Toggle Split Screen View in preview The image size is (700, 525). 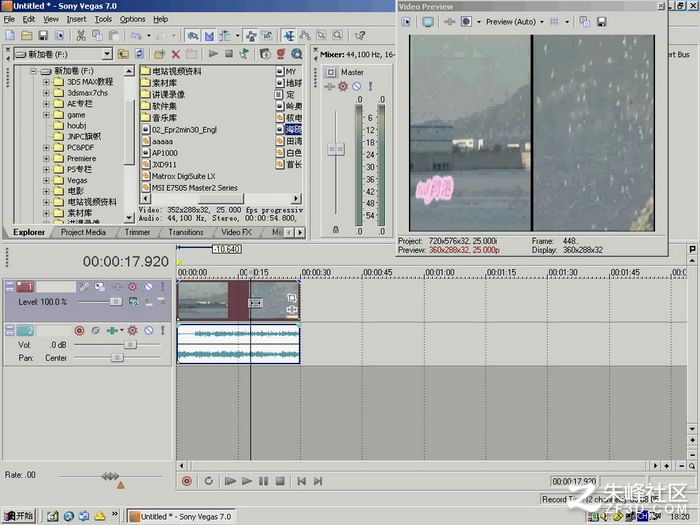coord(466,22)
